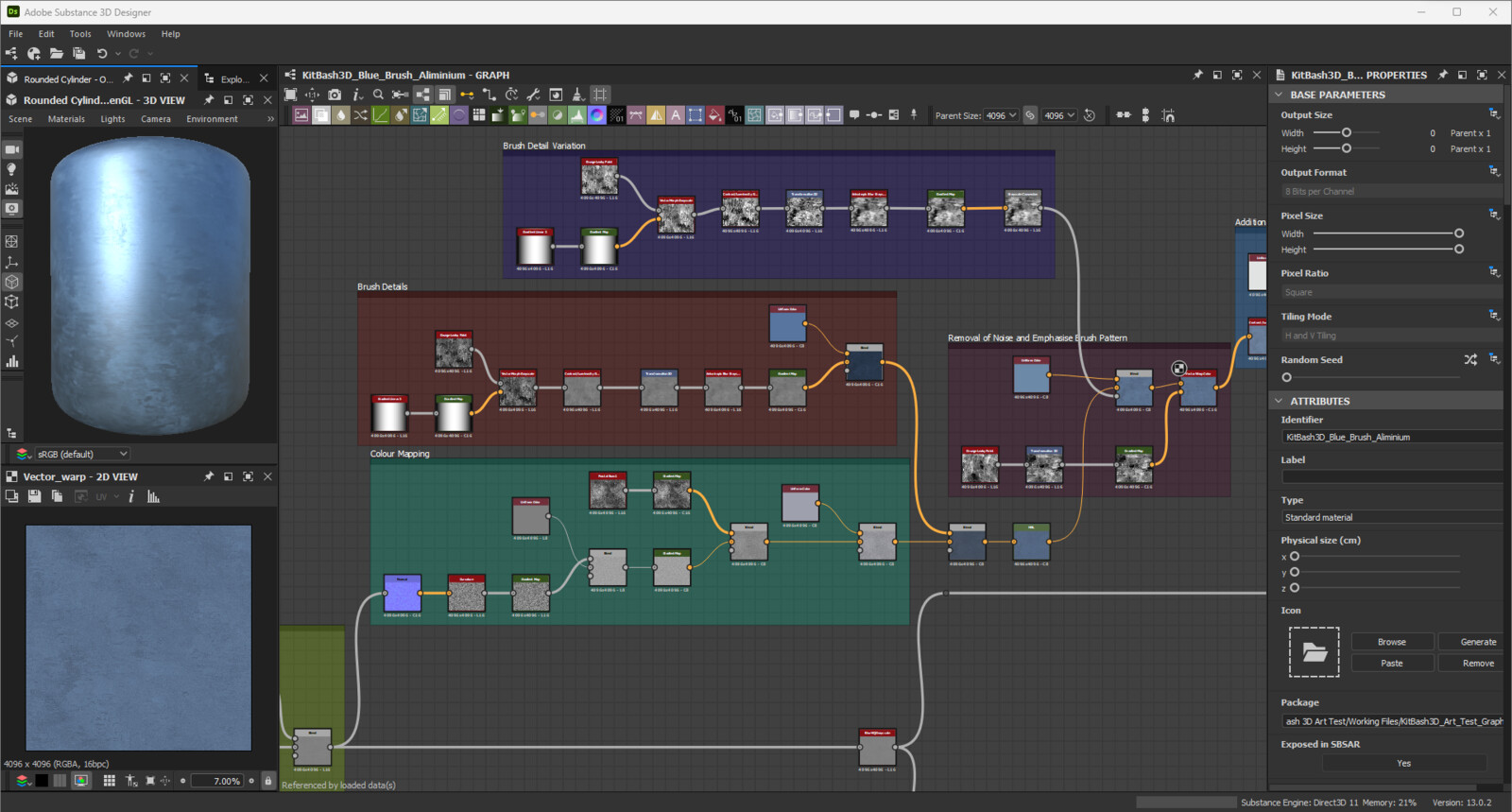Randomize the Random Seed with shuffle icon
Viewport: 1512px width, 812px height.
(1470, 360)
